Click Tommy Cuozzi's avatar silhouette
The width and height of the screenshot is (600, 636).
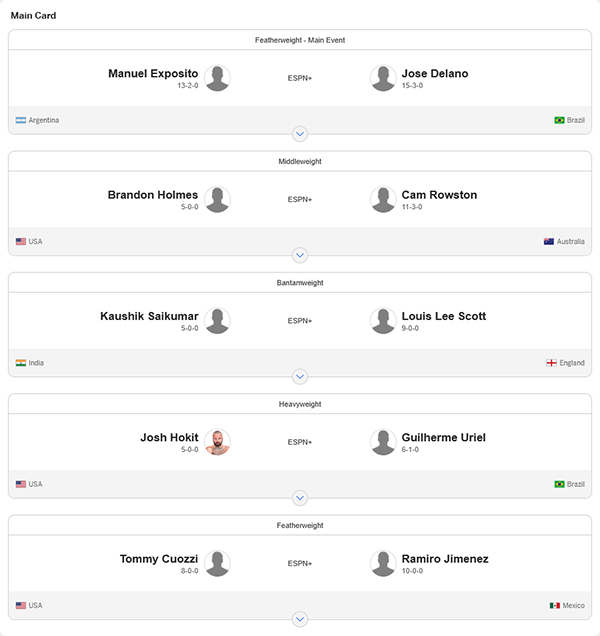(x=217, y=563)
